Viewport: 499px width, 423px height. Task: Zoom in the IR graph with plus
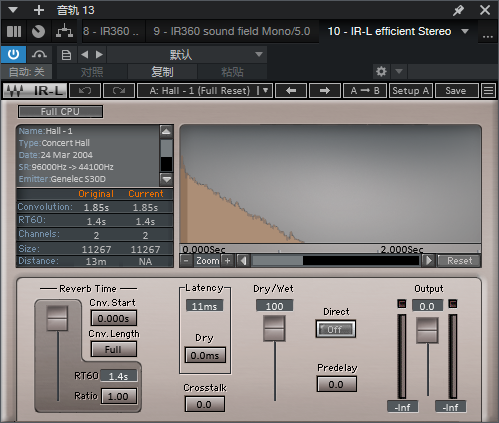[228, 261]
